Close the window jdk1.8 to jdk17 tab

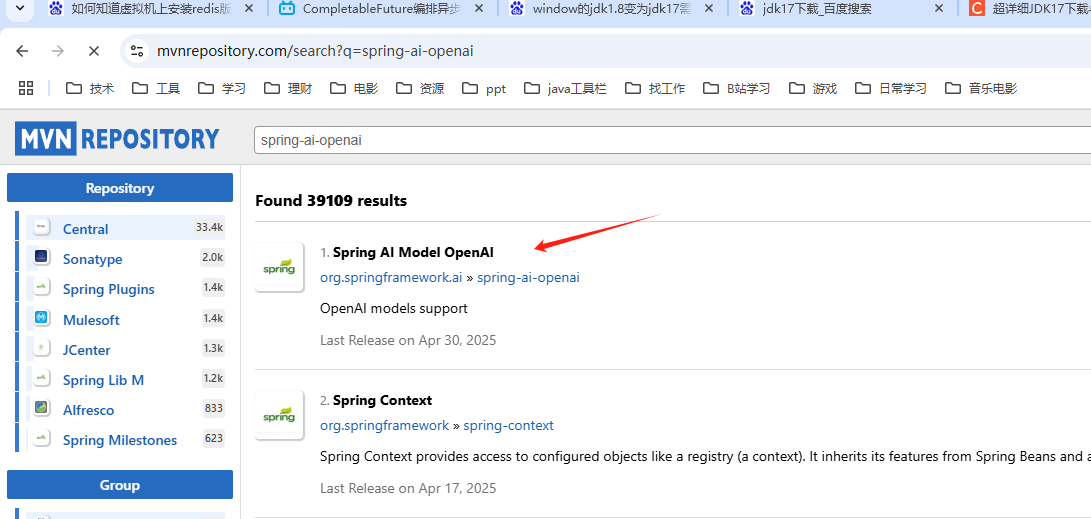(x=708, y=9)
